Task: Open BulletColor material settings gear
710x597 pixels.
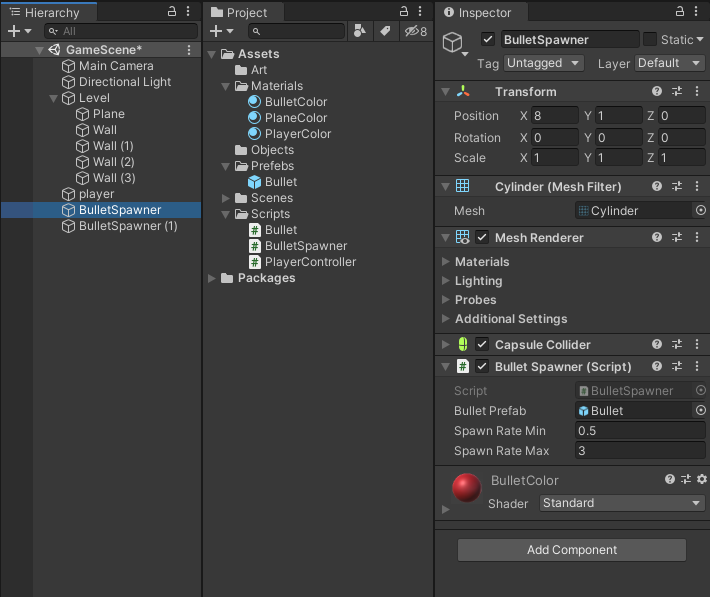Action: [x=702, y=479]
